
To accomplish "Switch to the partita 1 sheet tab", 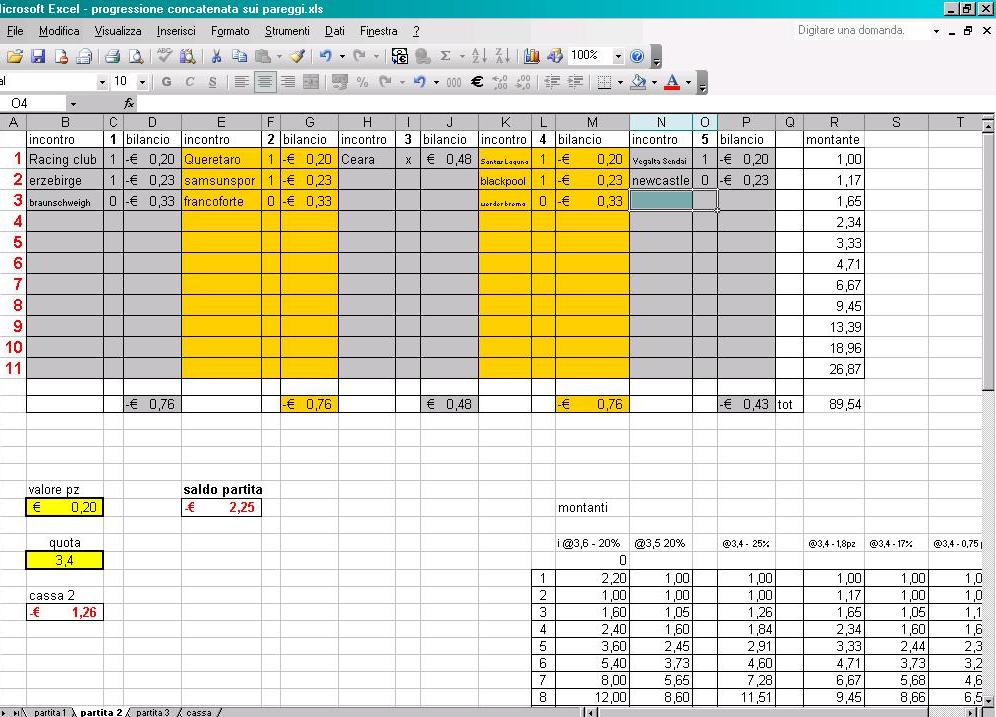I will point(50,713).
